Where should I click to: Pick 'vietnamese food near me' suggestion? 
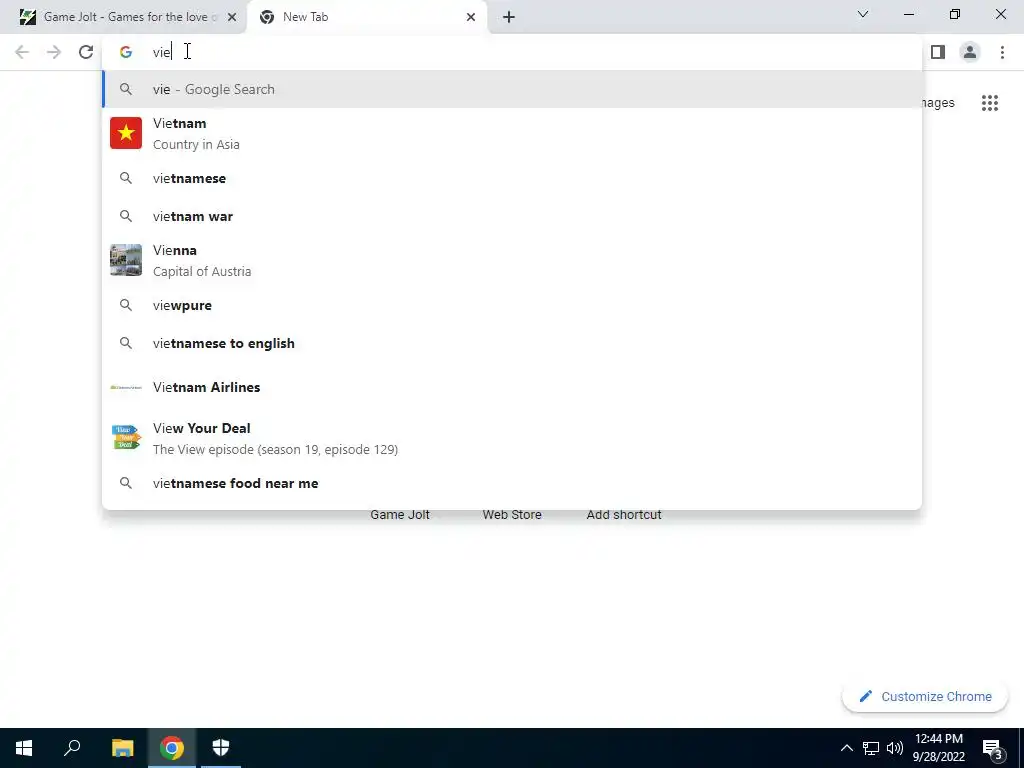coord(512,483)
